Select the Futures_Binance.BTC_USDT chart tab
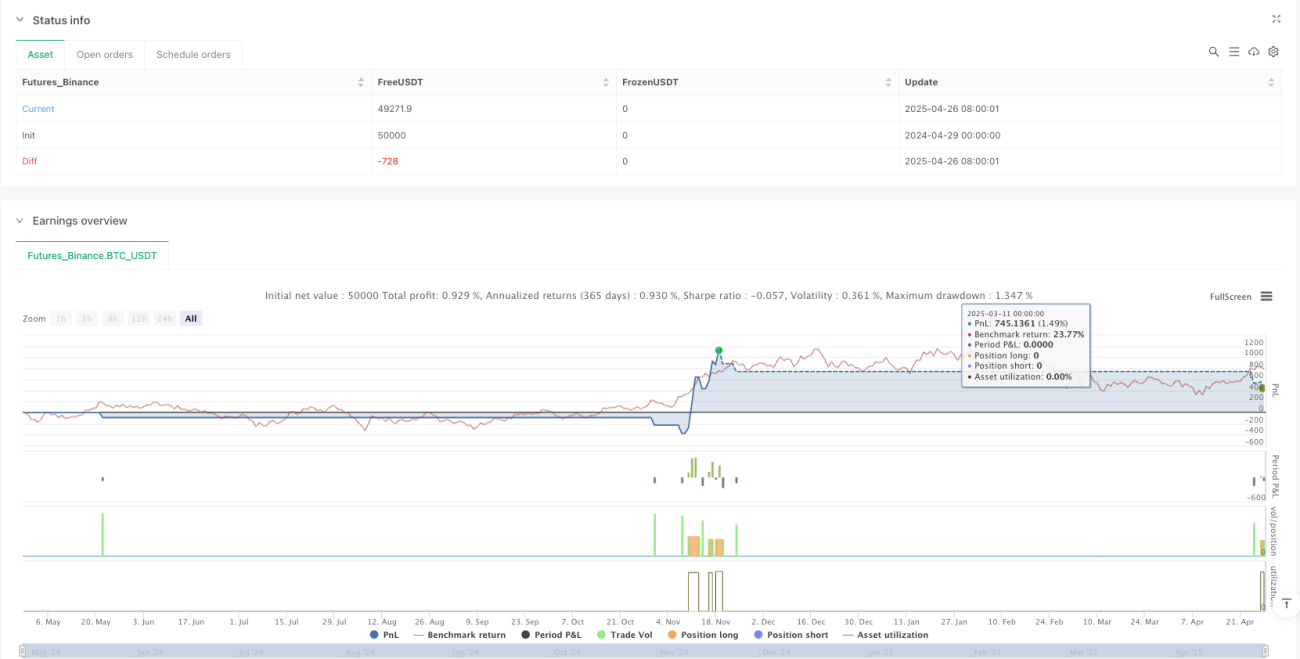 [x=92, y=256]
